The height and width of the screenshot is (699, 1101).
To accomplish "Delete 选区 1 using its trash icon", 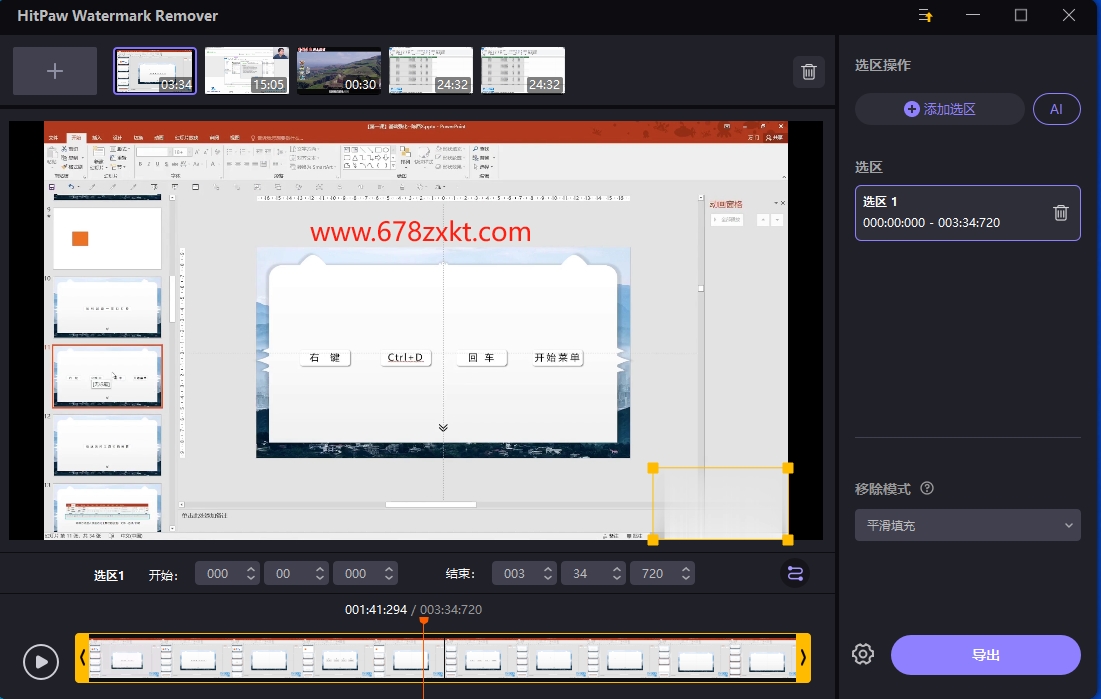I will (x=1061, y=212).
